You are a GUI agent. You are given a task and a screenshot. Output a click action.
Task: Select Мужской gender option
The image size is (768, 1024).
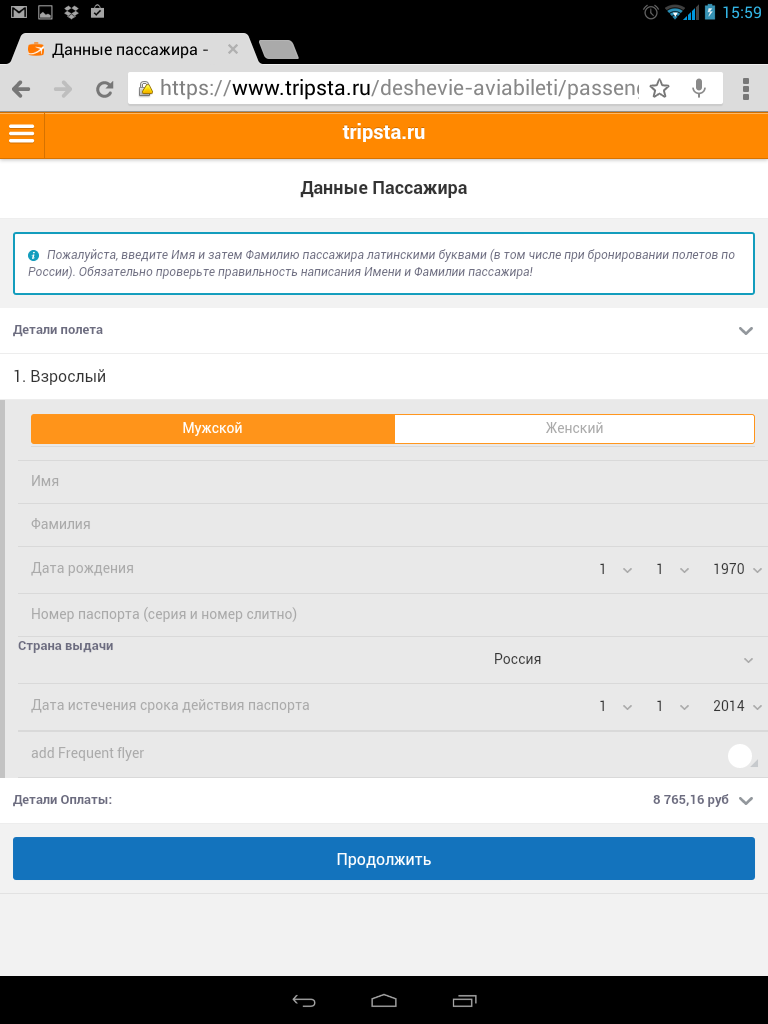point(213,428)
